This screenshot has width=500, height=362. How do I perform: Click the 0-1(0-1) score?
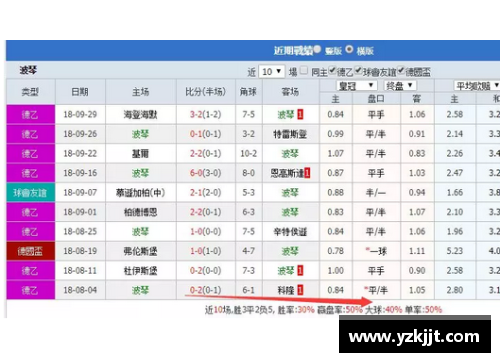point(205,134)
